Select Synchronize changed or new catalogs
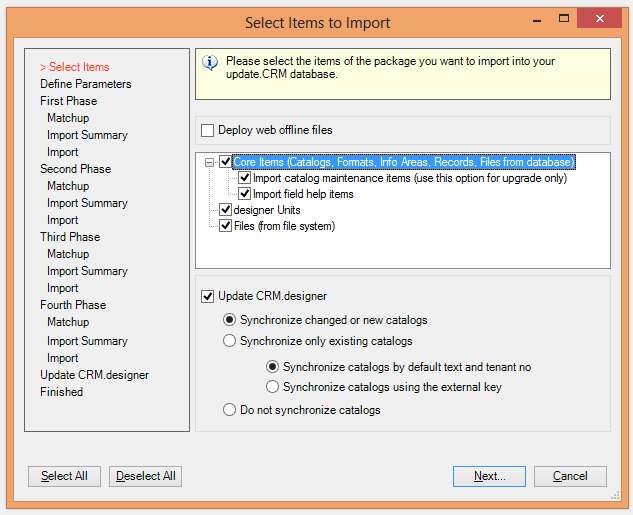The height and width of the screenshot is (515, 633). pos(230,320)
